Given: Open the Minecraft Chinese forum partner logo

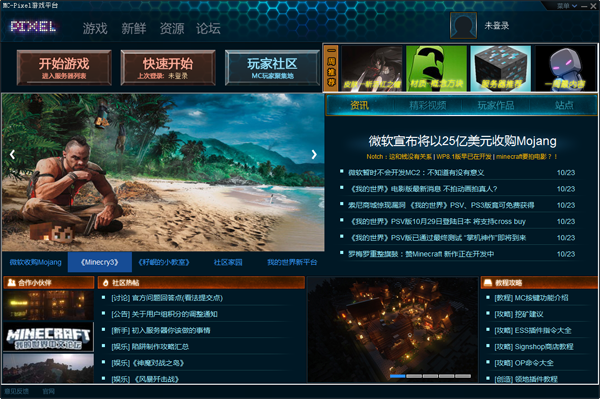Looking at the screenshot, I should pos(48,337).
